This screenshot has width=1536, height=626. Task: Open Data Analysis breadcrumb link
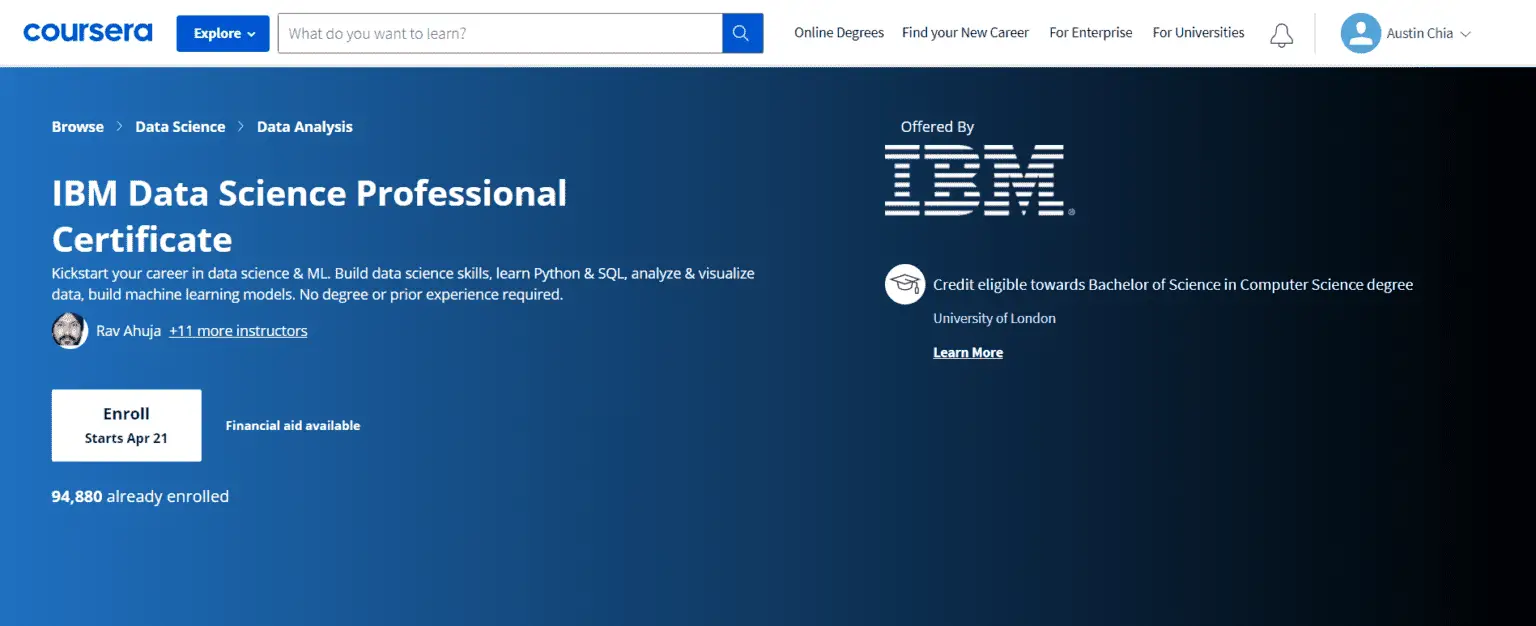pos(305,127)
